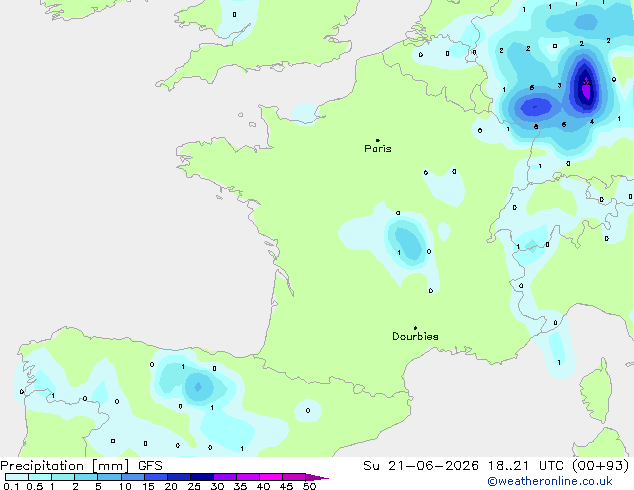Select the dark navy 25–30 mm legend swatch
The image size is (634, 490).
pyautogui.click(x=202, y=477)
